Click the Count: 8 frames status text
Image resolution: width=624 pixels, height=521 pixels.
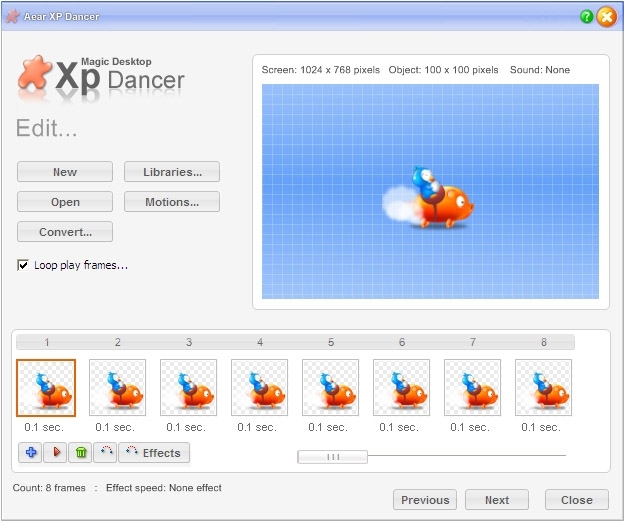click(49, 488)
